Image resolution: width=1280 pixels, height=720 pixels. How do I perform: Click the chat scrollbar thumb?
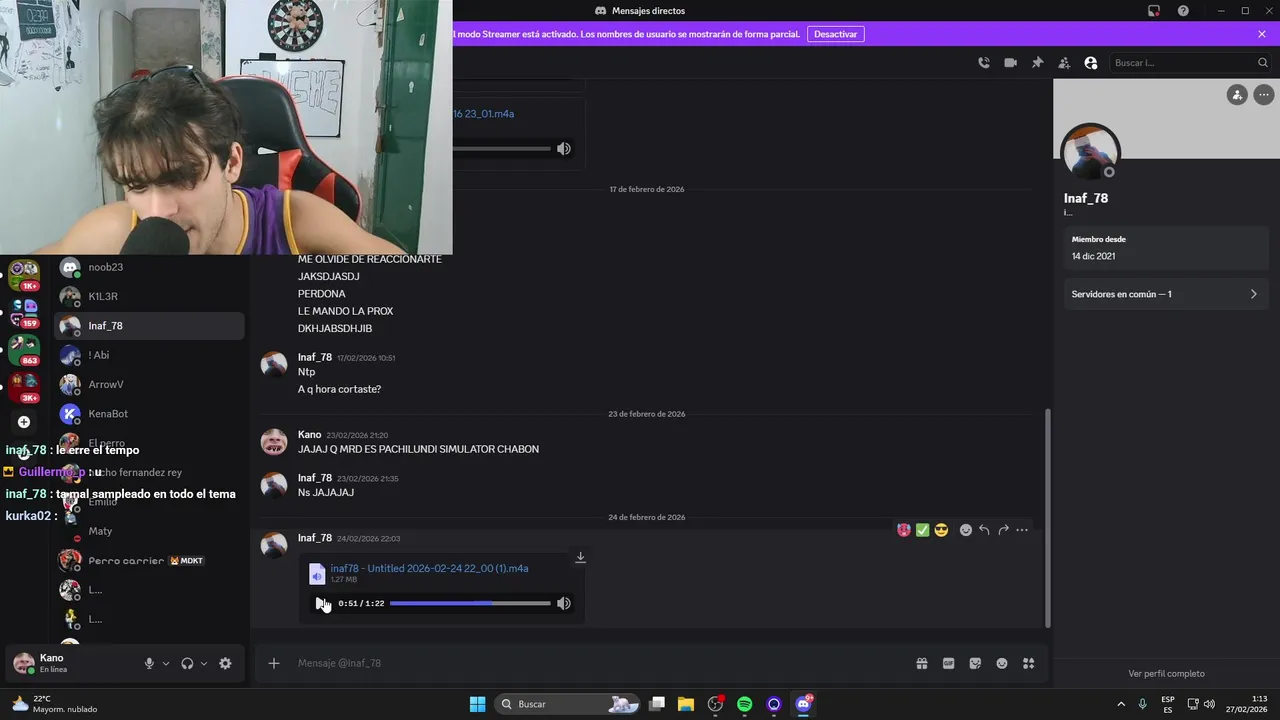click(x=1047, y=517)
